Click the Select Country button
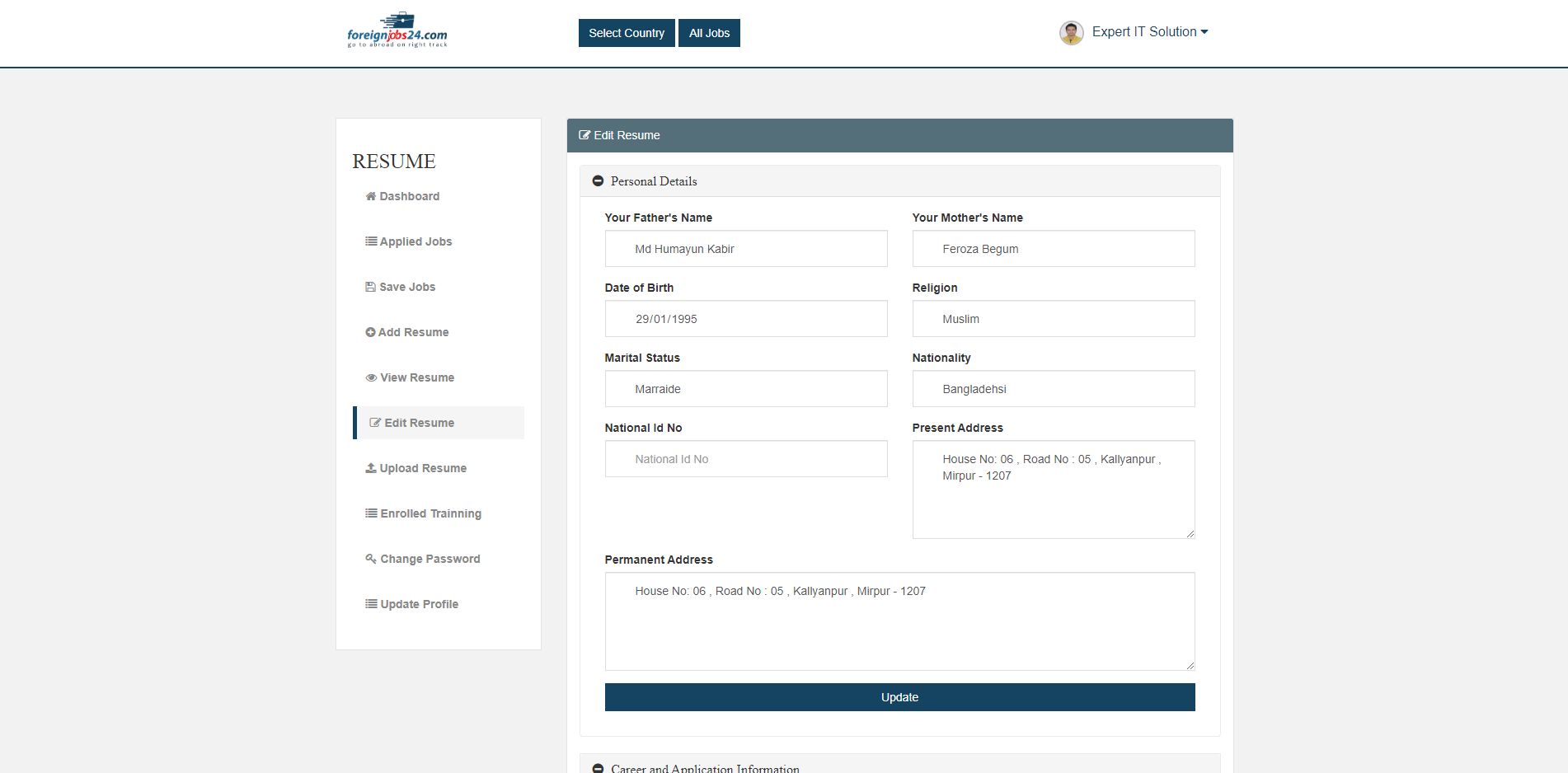1568x773 pixels. point(627,33)
